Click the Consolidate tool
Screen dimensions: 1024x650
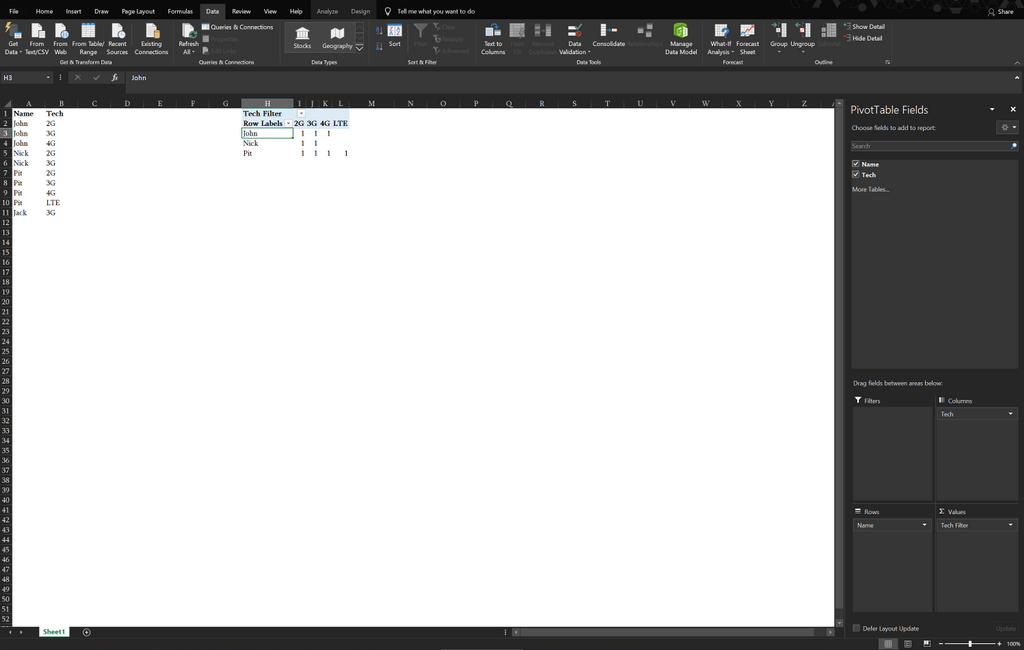pos(609,36)
